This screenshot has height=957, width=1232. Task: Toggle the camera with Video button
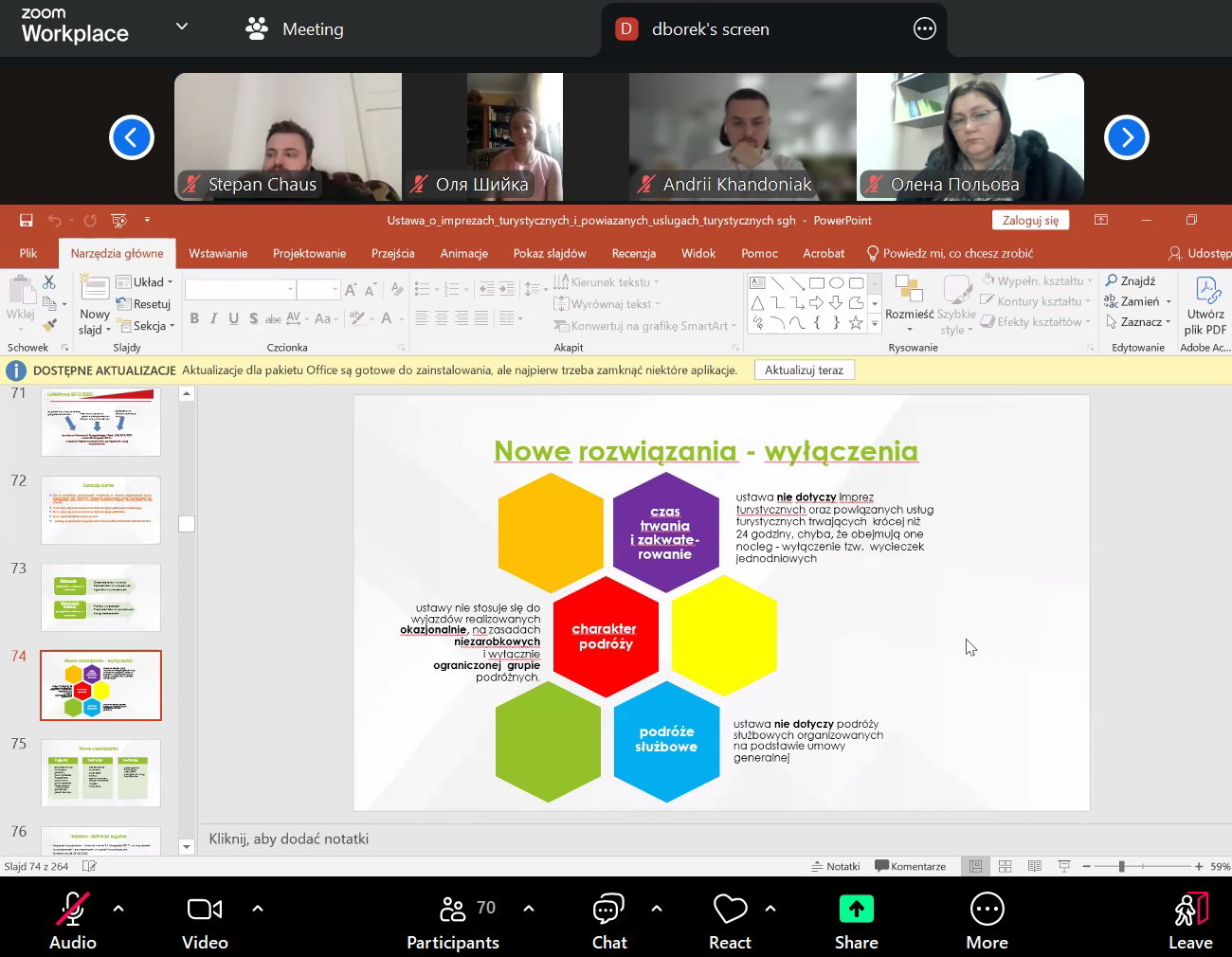pyautogui.click(x=205, y=910)
